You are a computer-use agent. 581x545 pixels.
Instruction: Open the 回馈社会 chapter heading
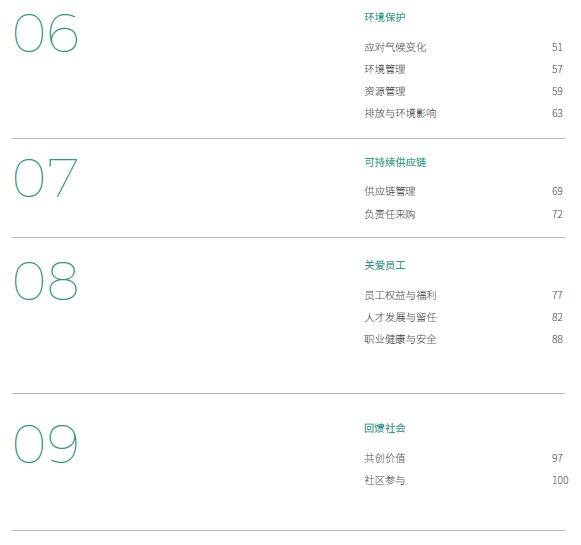pos(385,428)
